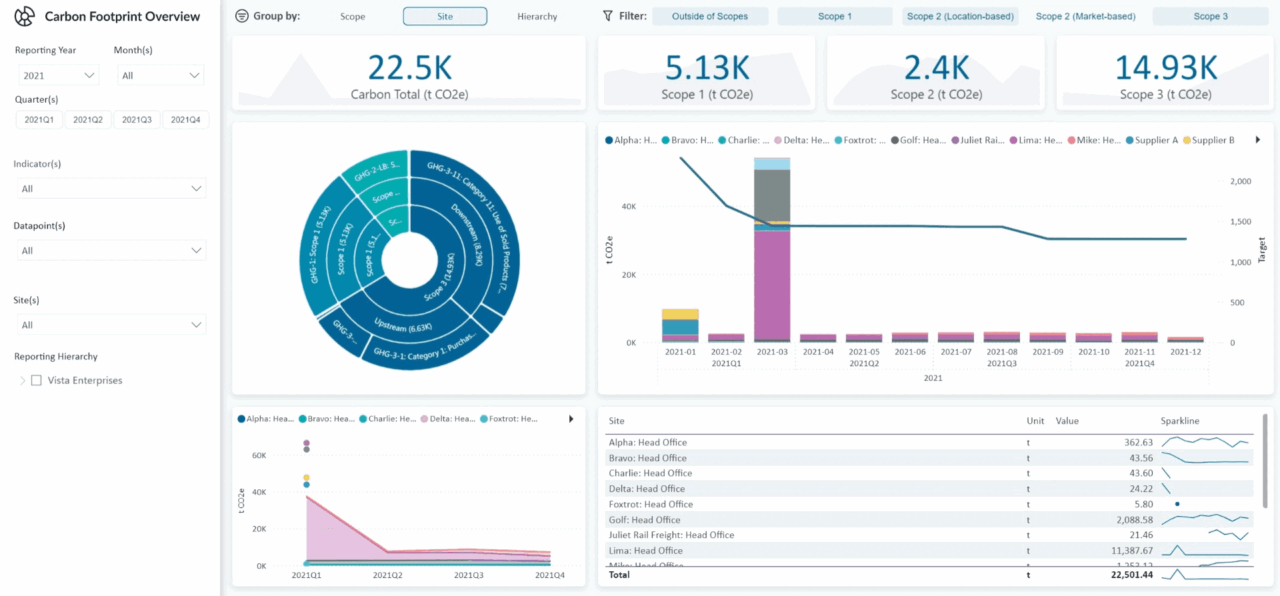The width and height of the screenshot is (1280, 596).
Task: Select the Scope grouping option
Action: point(352,15)
